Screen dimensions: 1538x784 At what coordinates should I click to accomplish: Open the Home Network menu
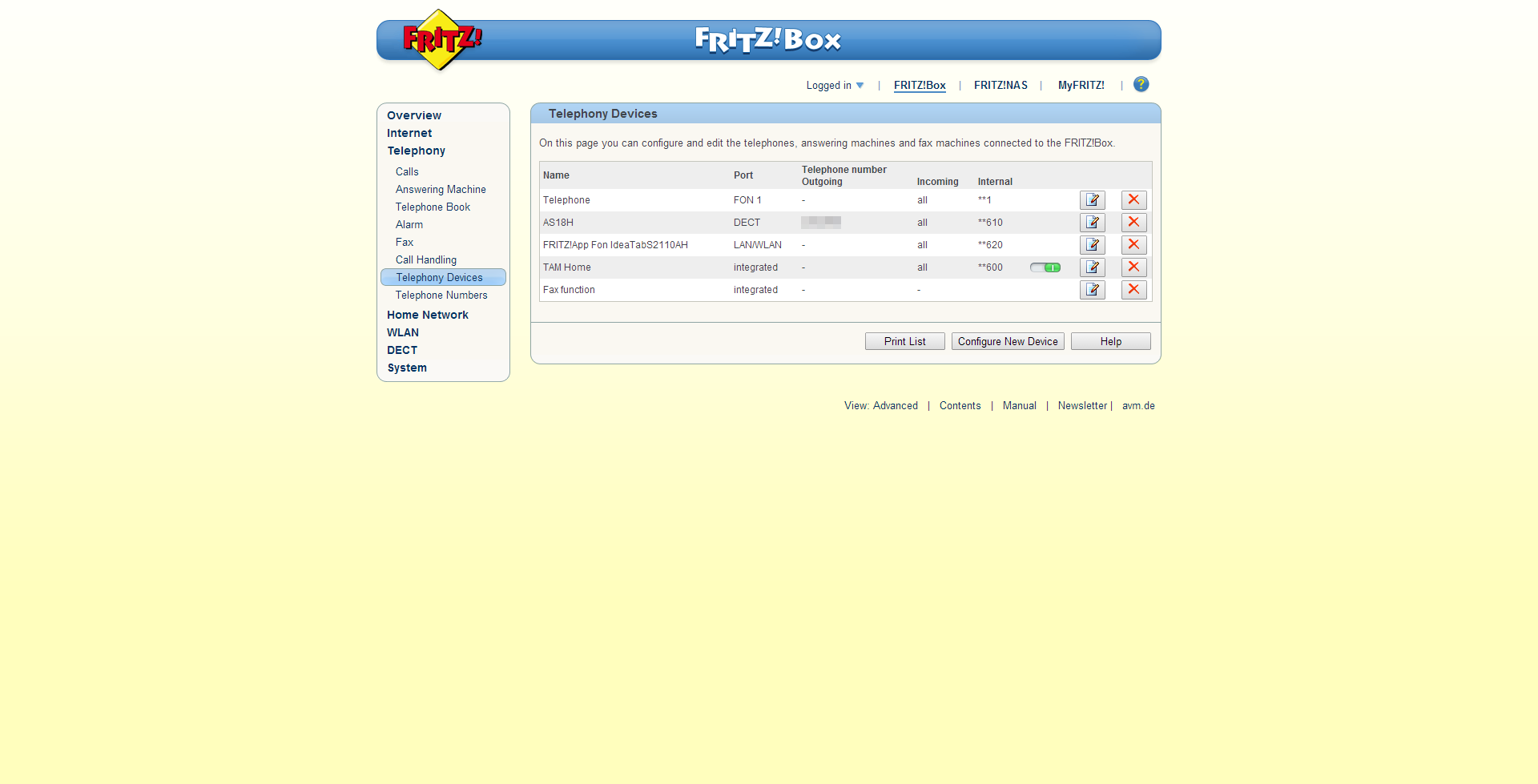coord(428,315)
